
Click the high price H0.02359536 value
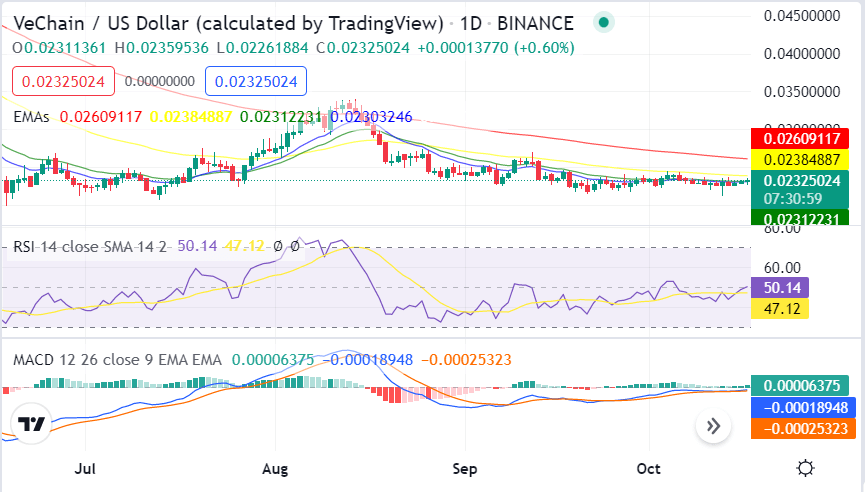tap(162, 48)
